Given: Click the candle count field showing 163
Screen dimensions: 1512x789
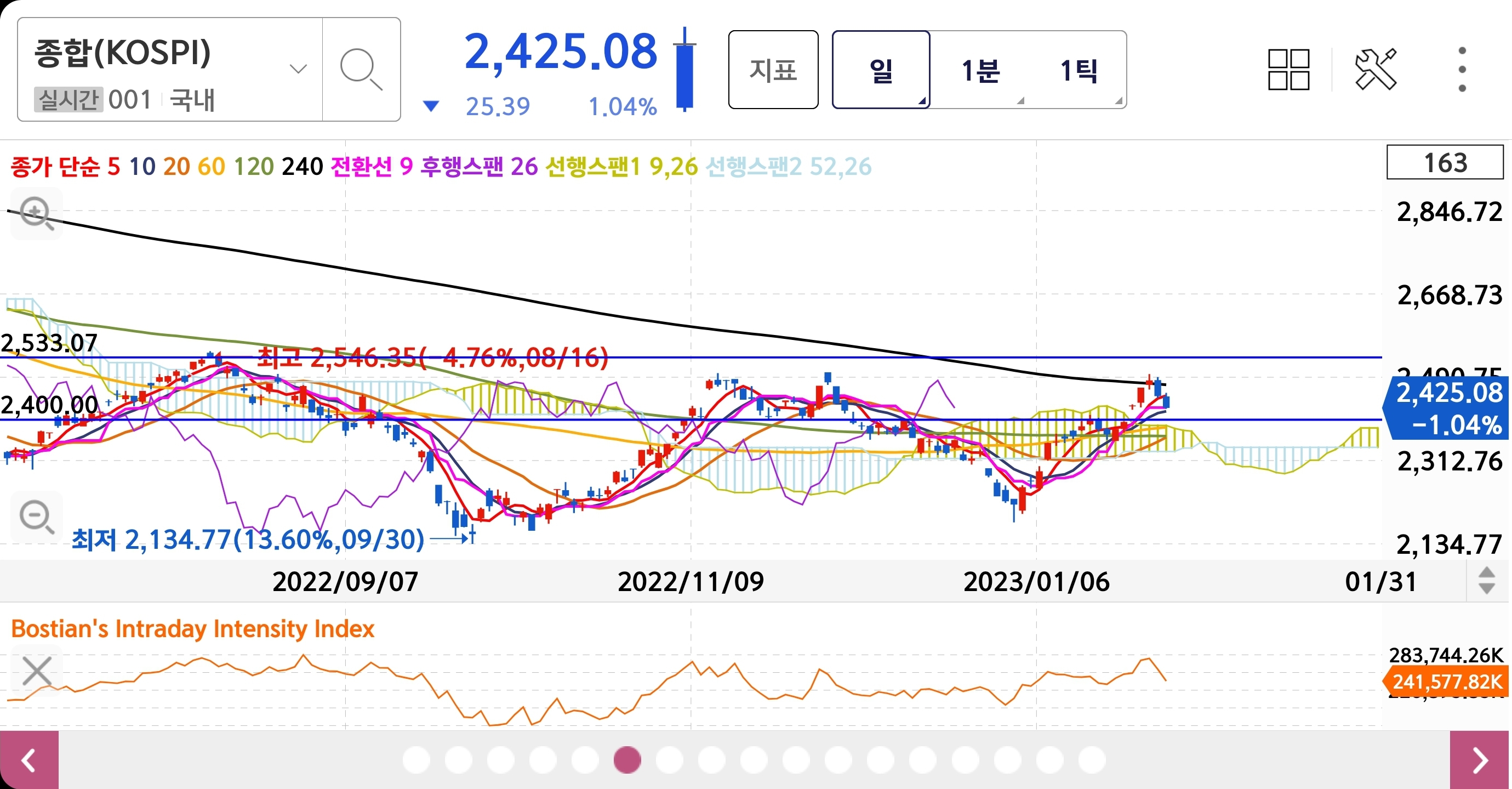Looking at the screenshot, I should point(1445,163).
